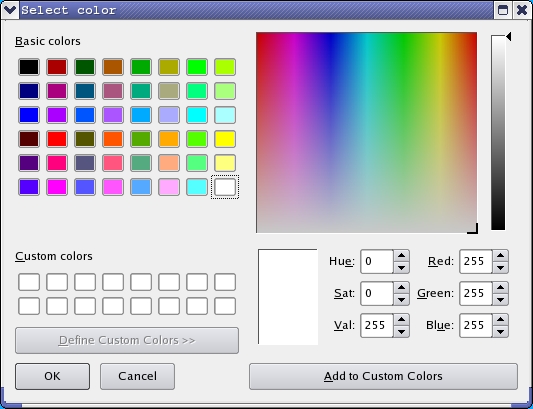This screenshot has height=409, width=533.
Task: Confirm with the OK button
Action: pyautogui.click(x=52, y=376)
